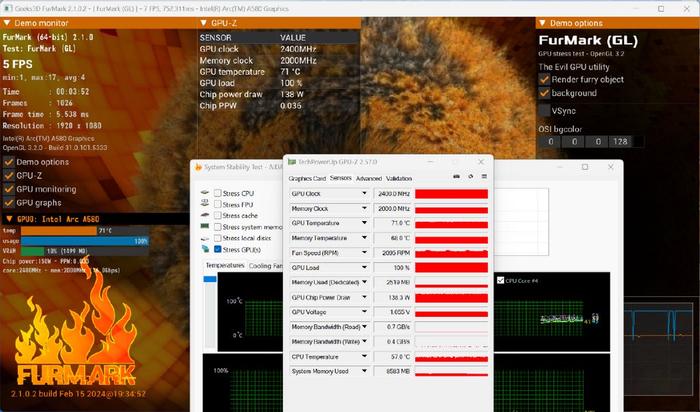Click the GPU-Z refresh icon
The height and width of the screenshot is (412, 700).
point(471,177)
